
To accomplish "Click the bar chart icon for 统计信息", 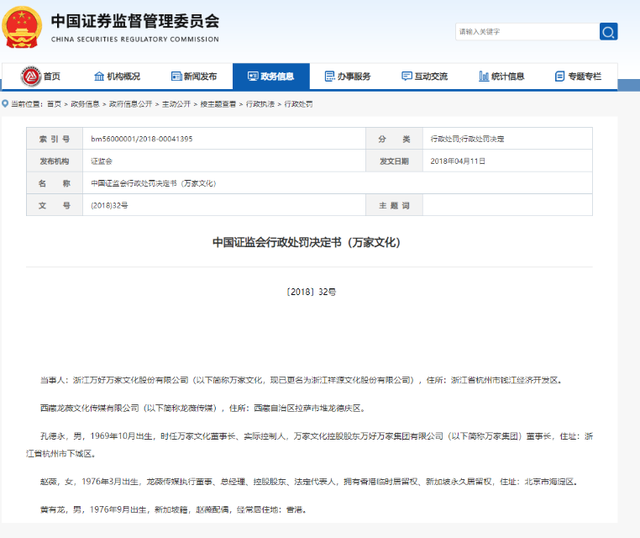I will tap(484, 76).
